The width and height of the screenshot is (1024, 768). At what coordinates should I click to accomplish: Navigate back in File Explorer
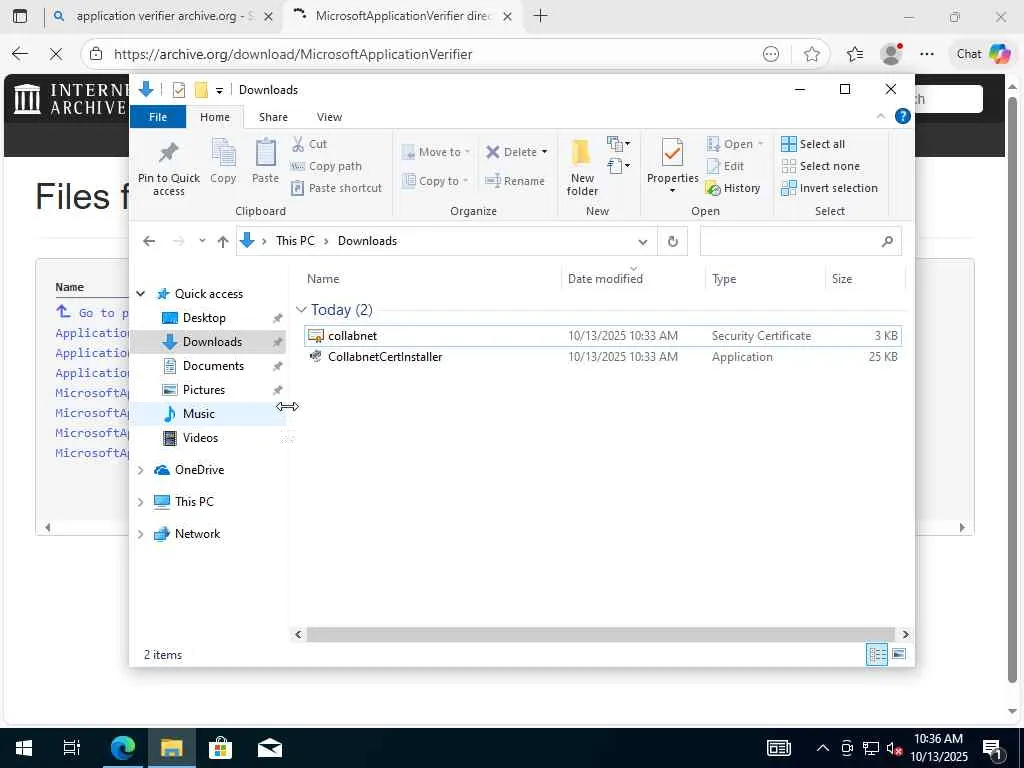149,241
